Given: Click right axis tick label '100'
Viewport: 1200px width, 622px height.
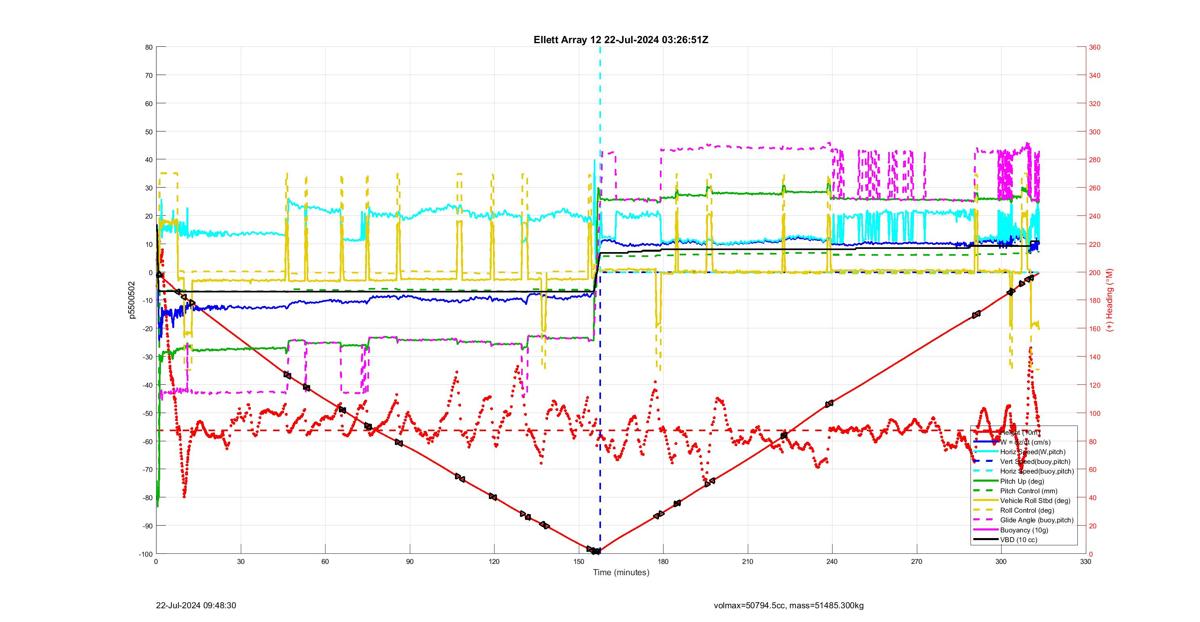Looking at the screenshot, I should (1095, 413).
